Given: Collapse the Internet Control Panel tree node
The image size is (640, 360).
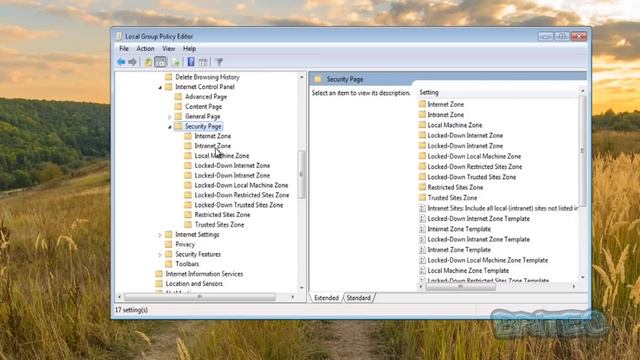Looking at the screenshot, I should coord(160,87).
